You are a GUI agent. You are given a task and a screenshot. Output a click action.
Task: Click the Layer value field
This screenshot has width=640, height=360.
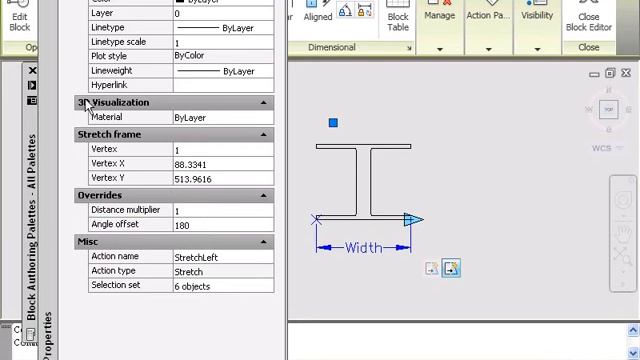click(223, 13)
